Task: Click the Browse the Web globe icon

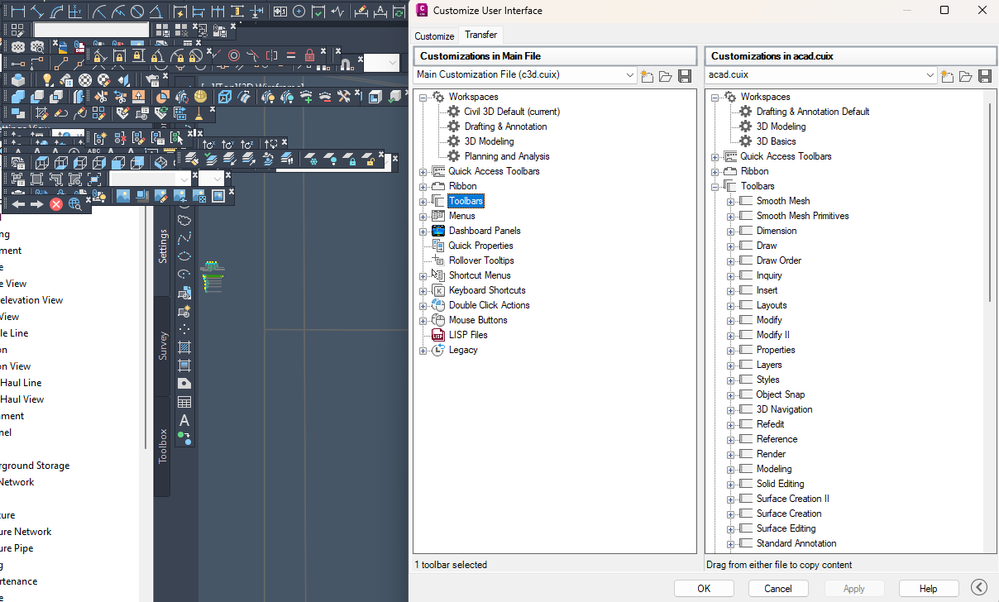Action: (75, 204)
